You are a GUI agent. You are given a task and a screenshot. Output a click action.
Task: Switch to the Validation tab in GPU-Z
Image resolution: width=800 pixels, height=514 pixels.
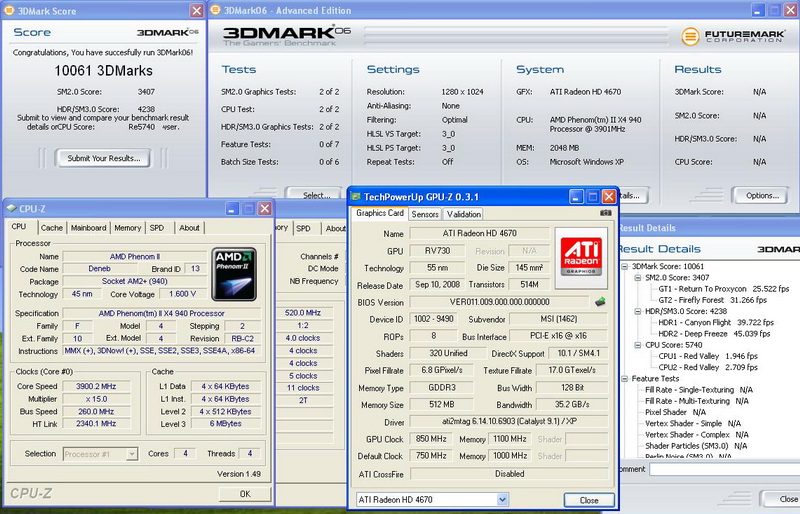(x=463, y=214)
